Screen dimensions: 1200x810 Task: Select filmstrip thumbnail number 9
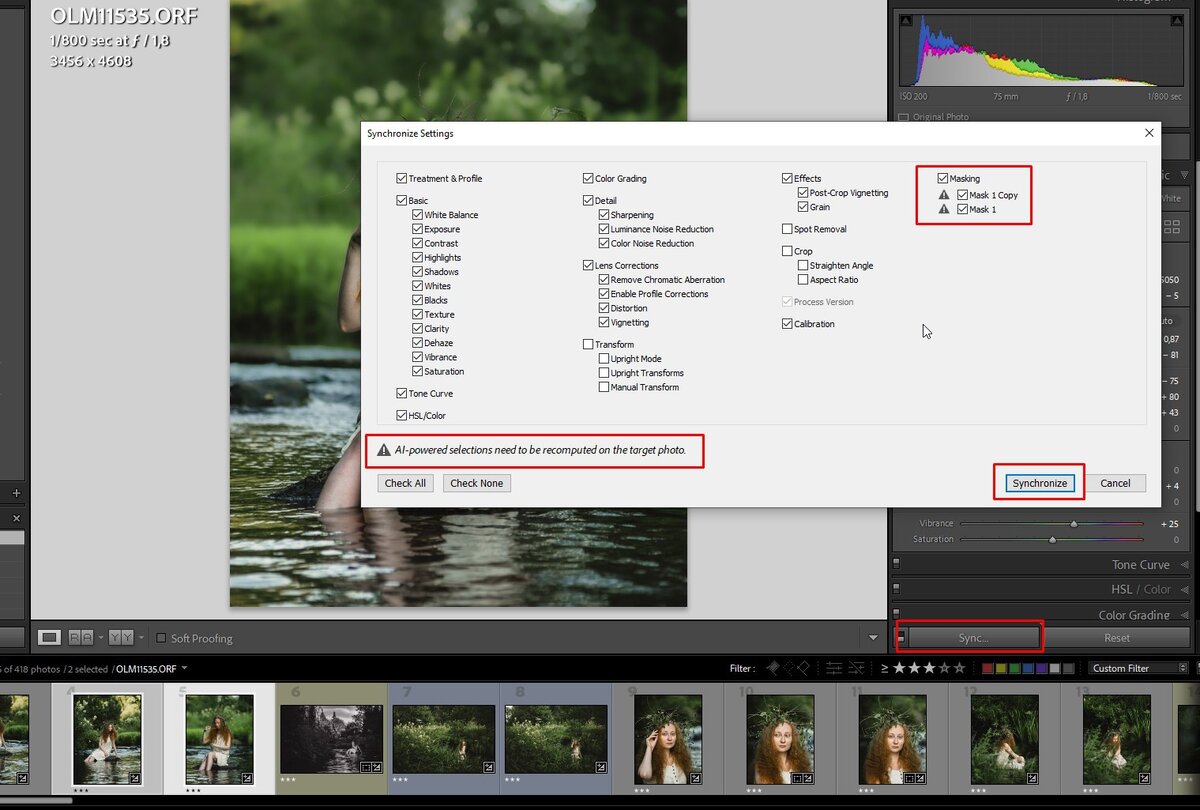670,739
